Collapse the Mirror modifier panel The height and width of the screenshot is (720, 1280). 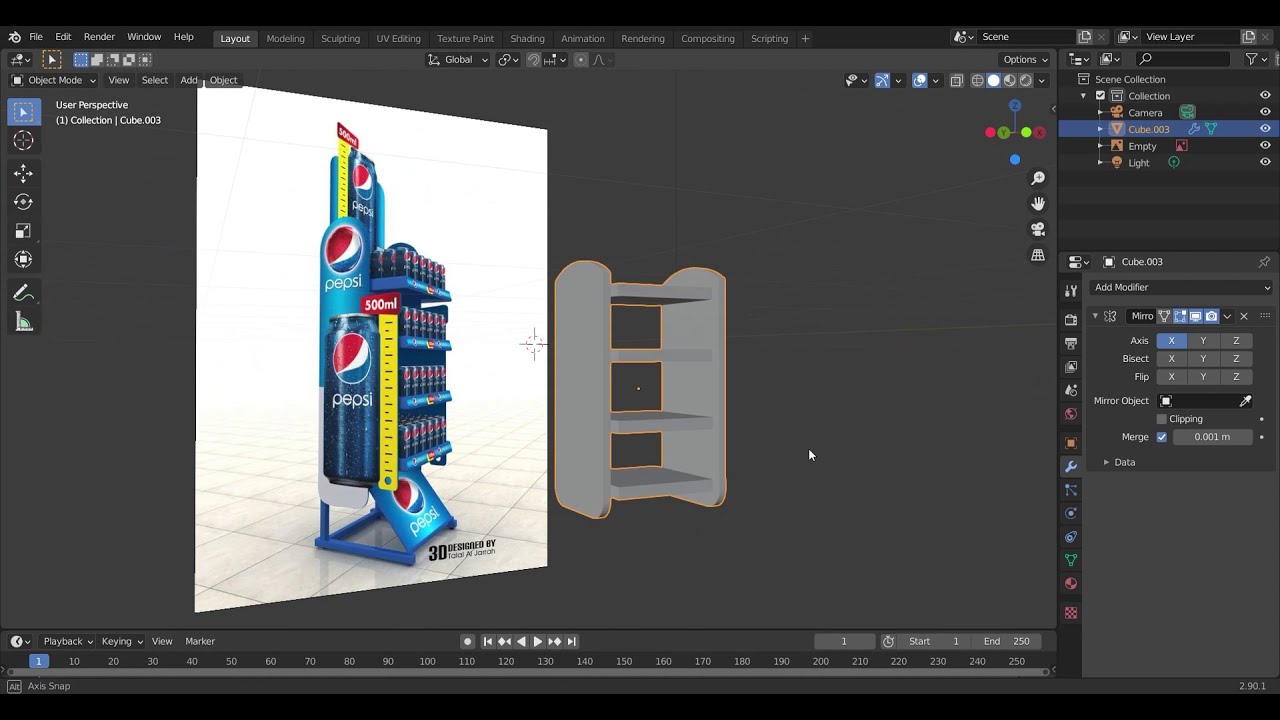point(1095,317)
